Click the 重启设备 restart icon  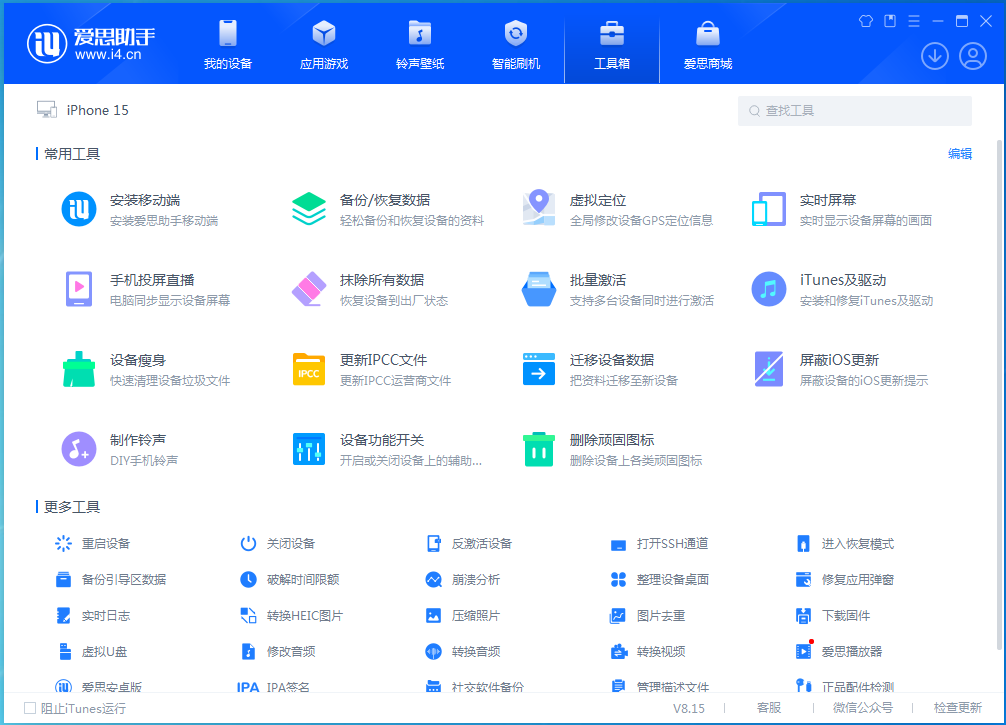point(64,544)
